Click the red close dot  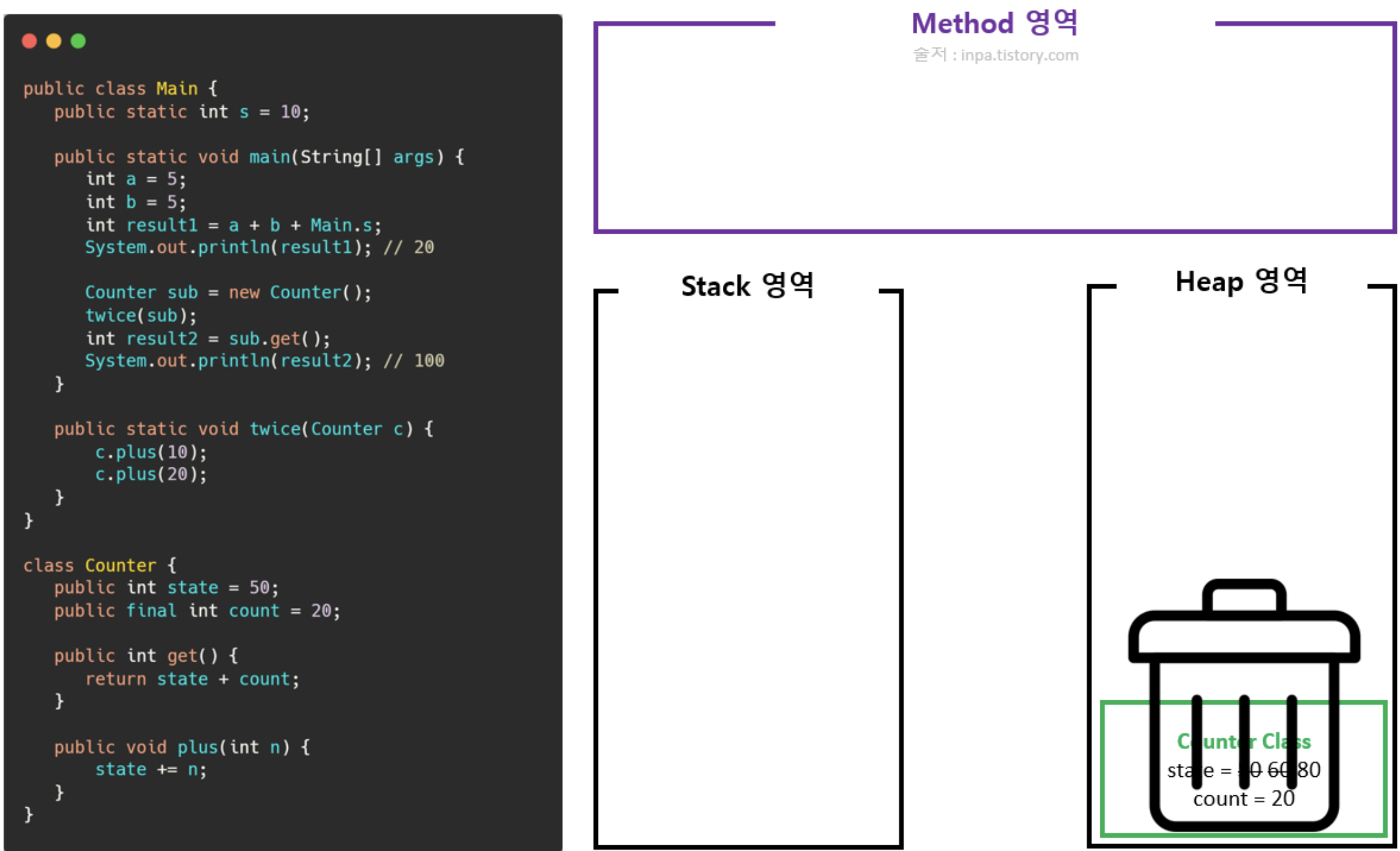(x=29, y=41)
